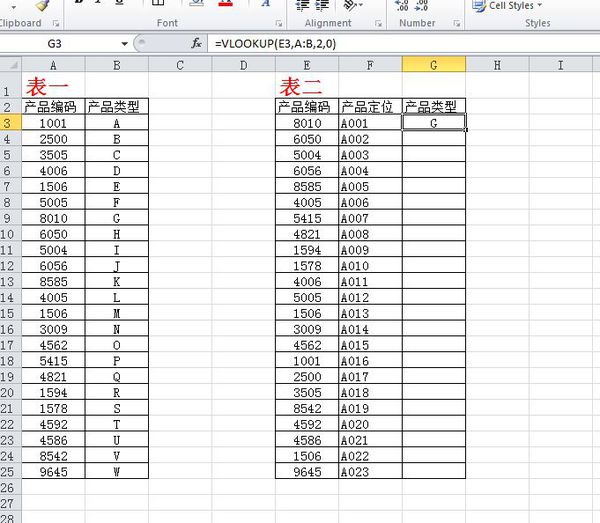Click the 产品类型 header in column B
The height and width of the screenshot is (523, 600).
tap(117, 106)
